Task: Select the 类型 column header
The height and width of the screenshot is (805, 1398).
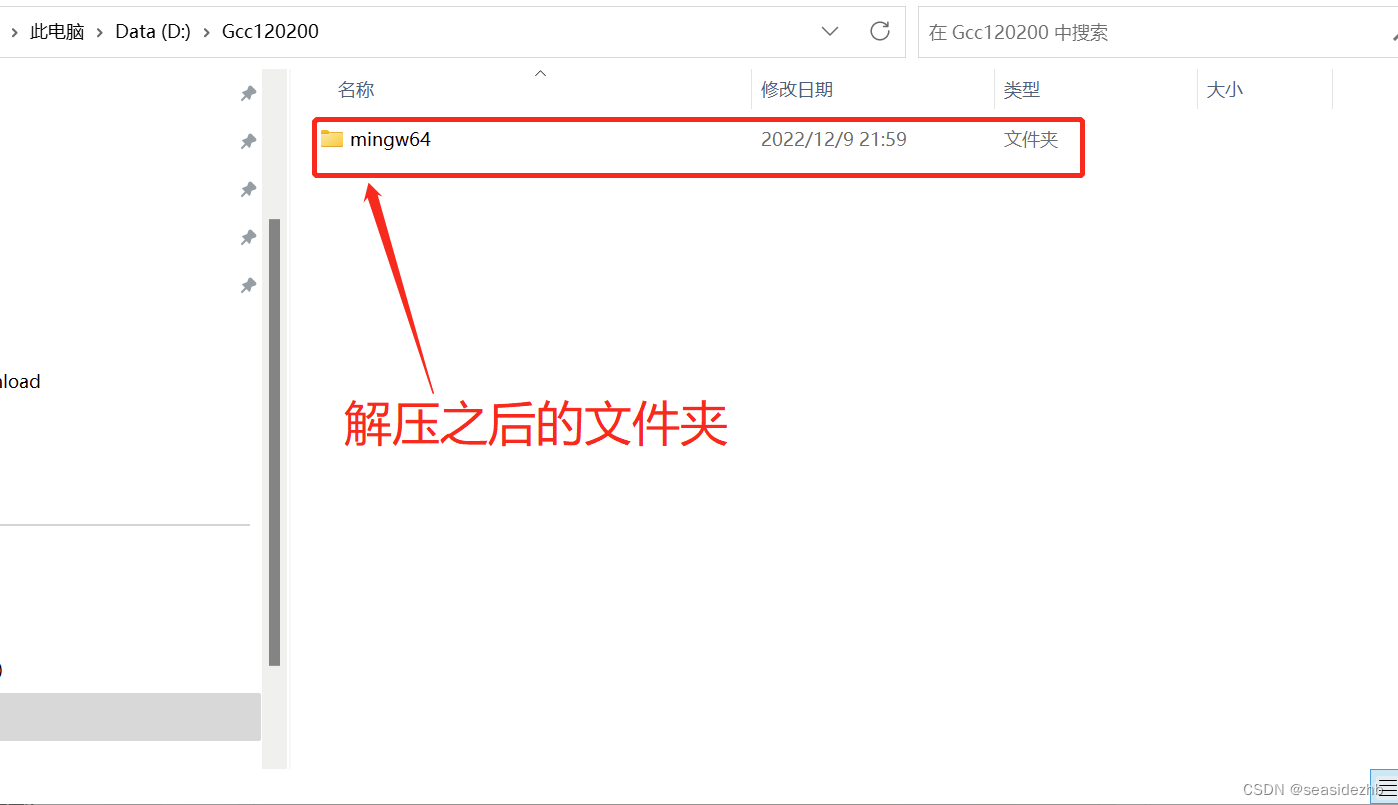Action: [x=1022, y=89]
